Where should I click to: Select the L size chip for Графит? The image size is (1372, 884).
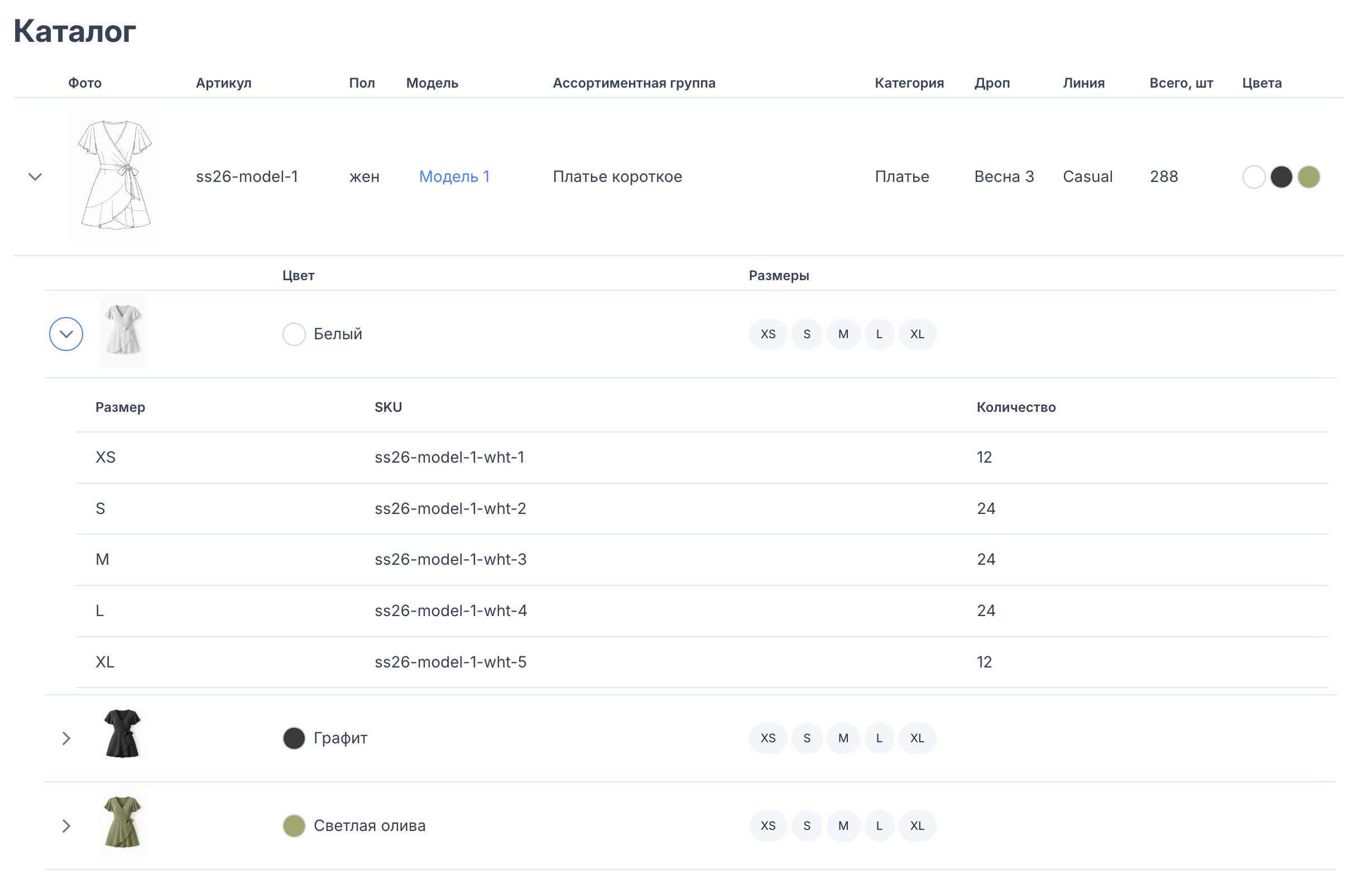880,738
